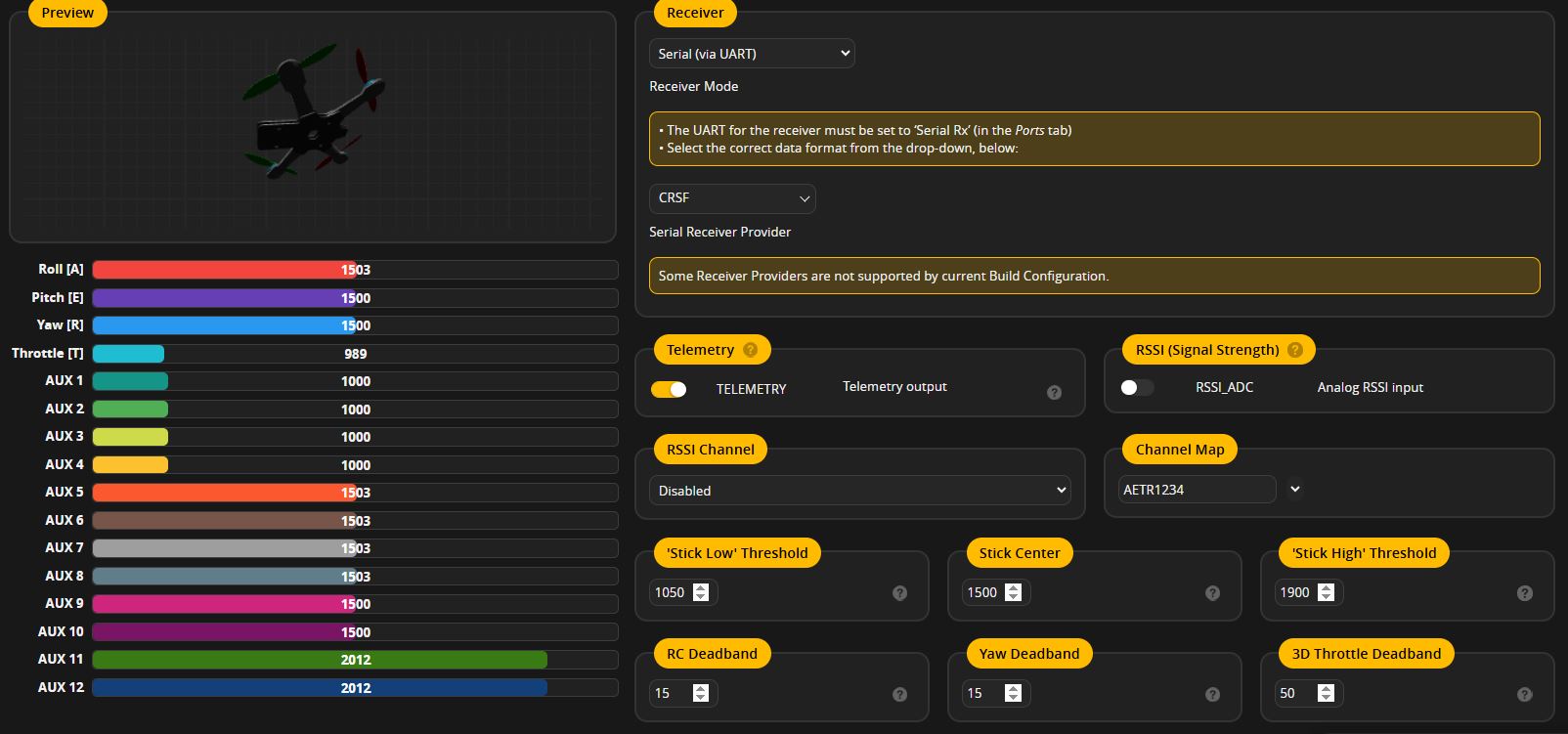The image size is (1568, 734).
Task: Open Serial Receiver Provider CRSF dropdown
Action: click(x=732, y=198)
